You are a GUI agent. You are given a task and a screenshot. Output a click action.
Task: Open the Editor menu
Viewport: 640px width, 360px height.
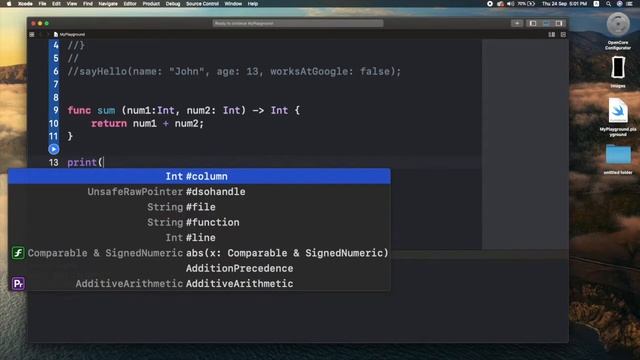[130, 4]
